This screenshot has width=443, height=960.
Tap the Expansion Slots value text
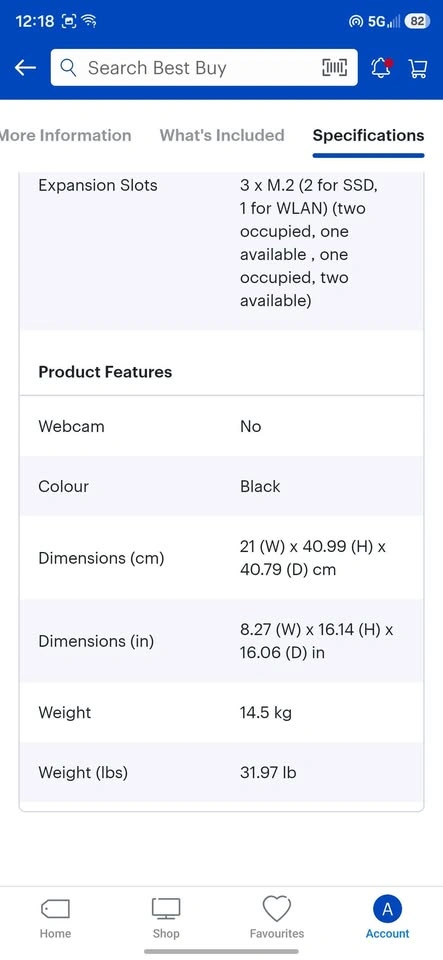point(303,243)
